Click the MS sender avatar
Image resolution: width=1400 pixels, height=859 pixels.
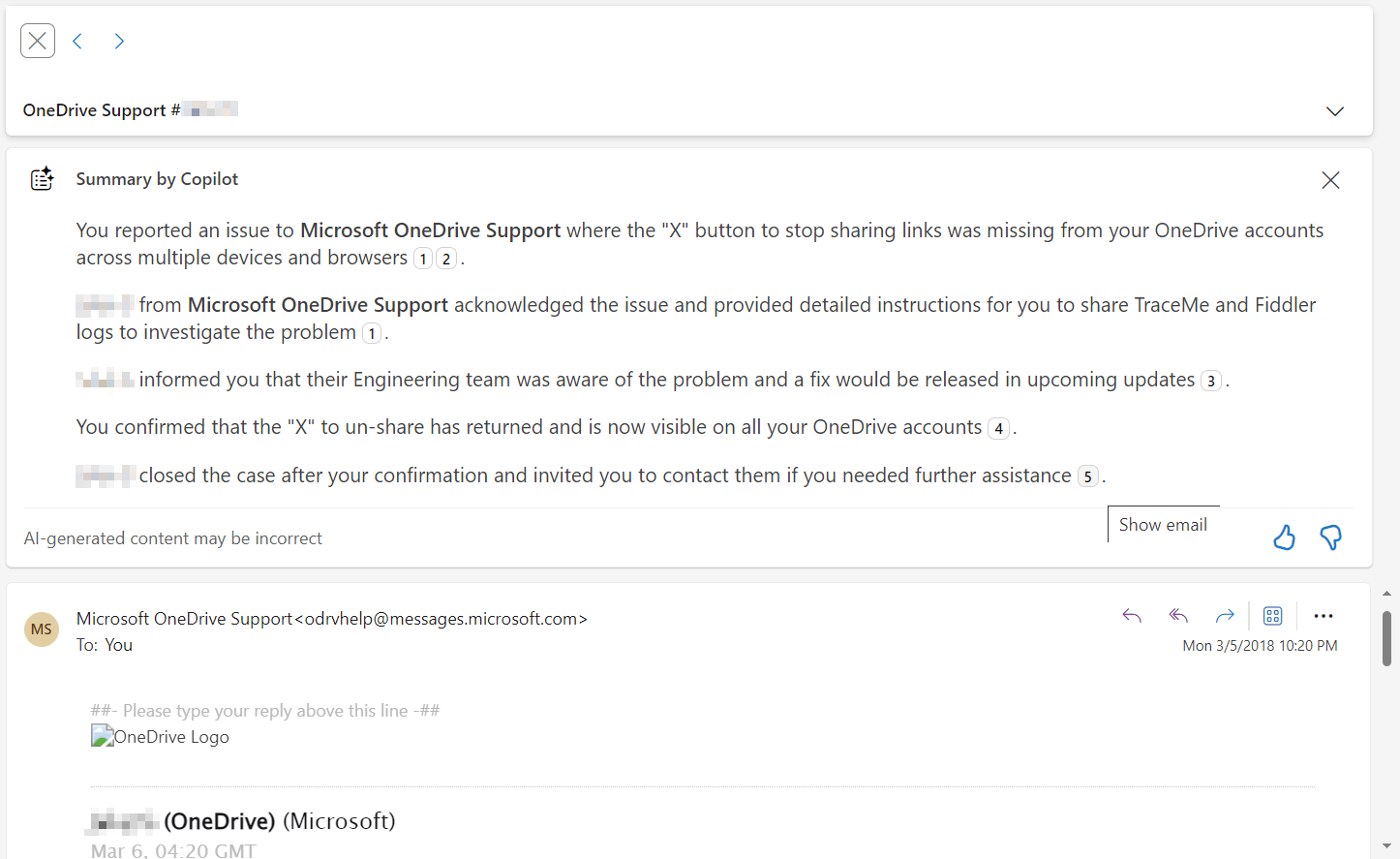click(x=42, y=629)
